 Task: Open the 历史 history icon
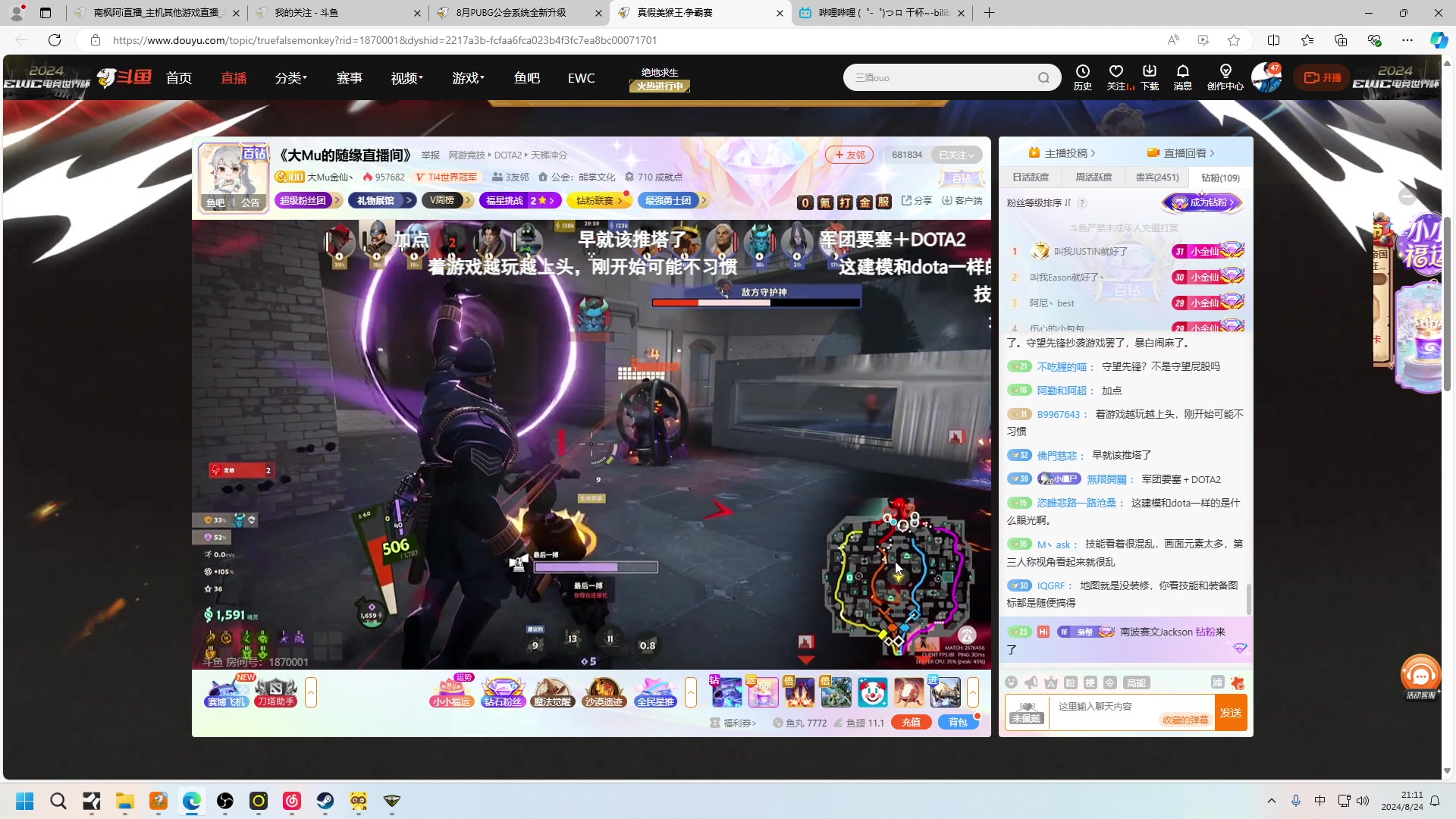click(1082, 77)
